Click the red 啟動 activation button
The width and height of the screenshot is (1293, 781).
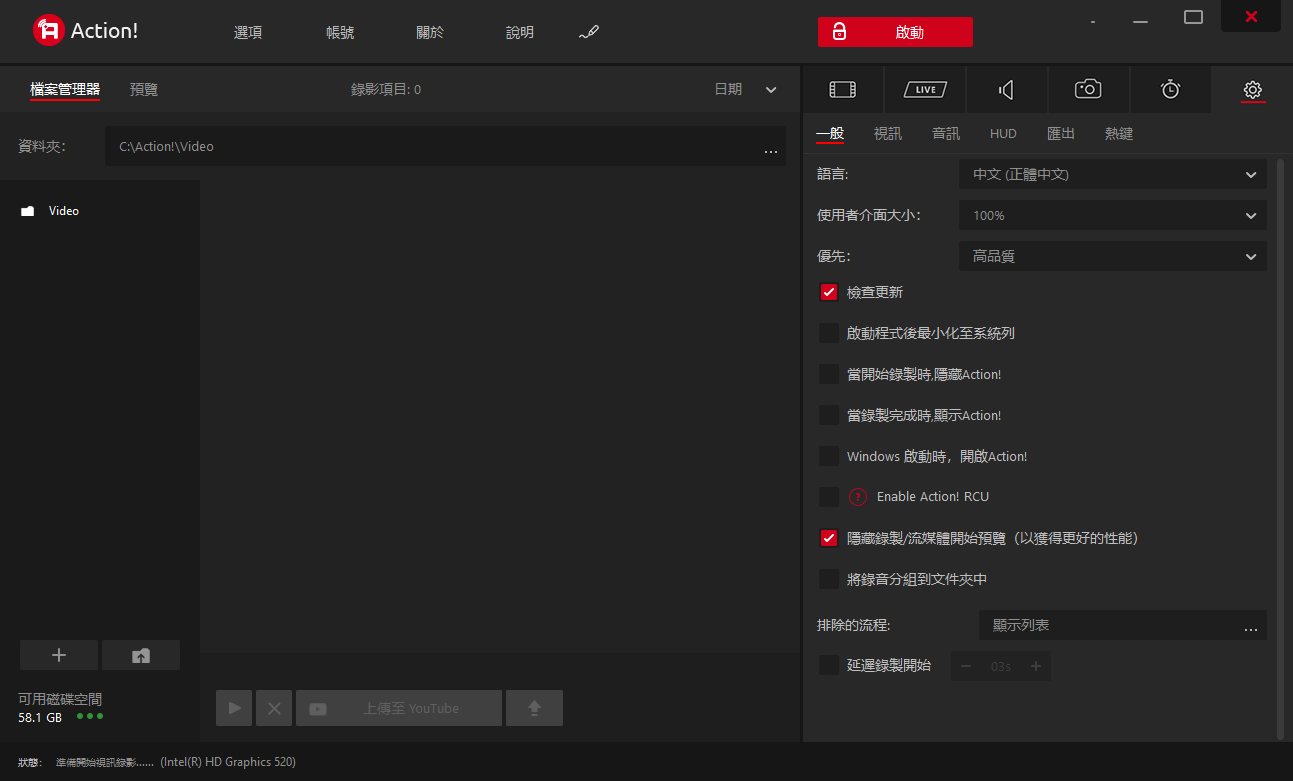895,32
